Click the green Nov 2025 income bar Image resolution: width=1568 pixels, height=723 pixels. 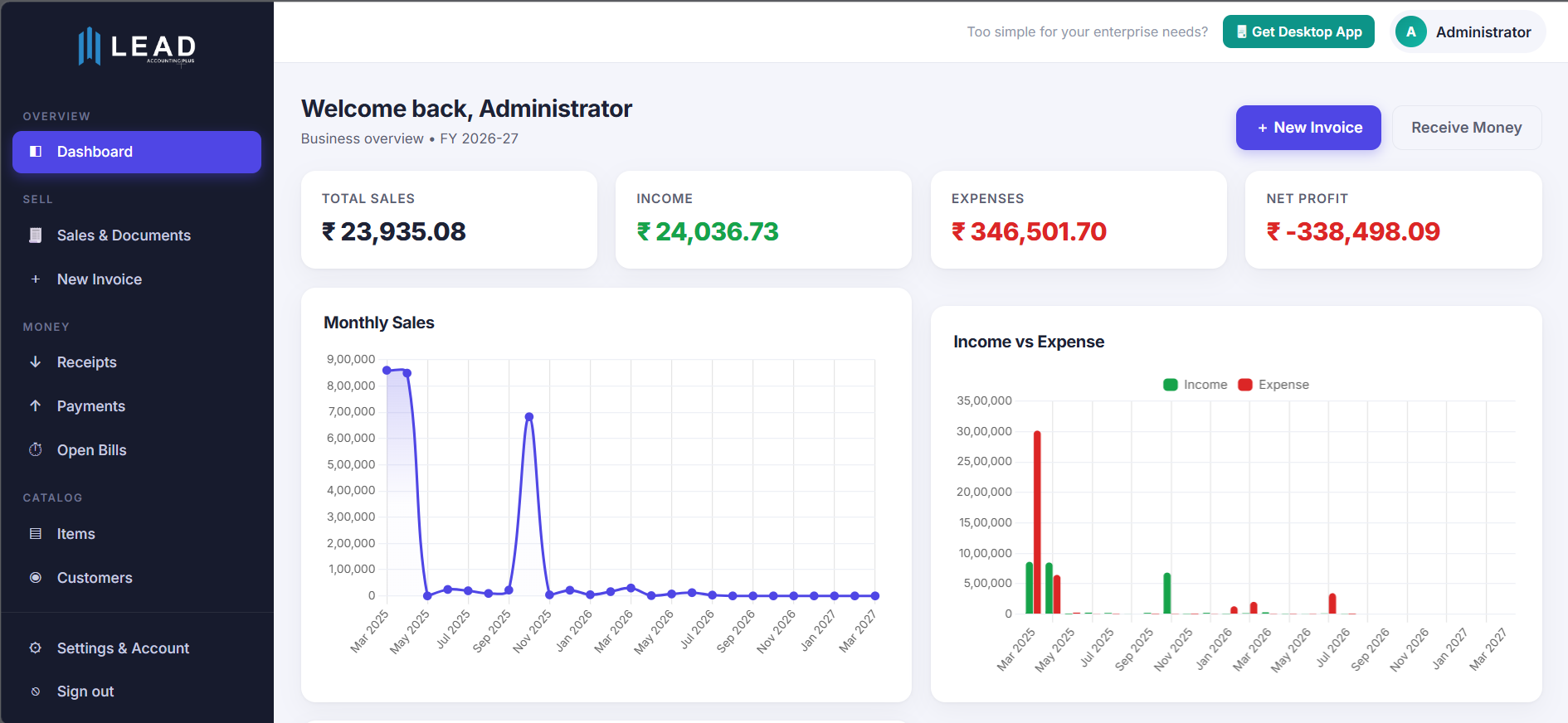pos(1167,594)
